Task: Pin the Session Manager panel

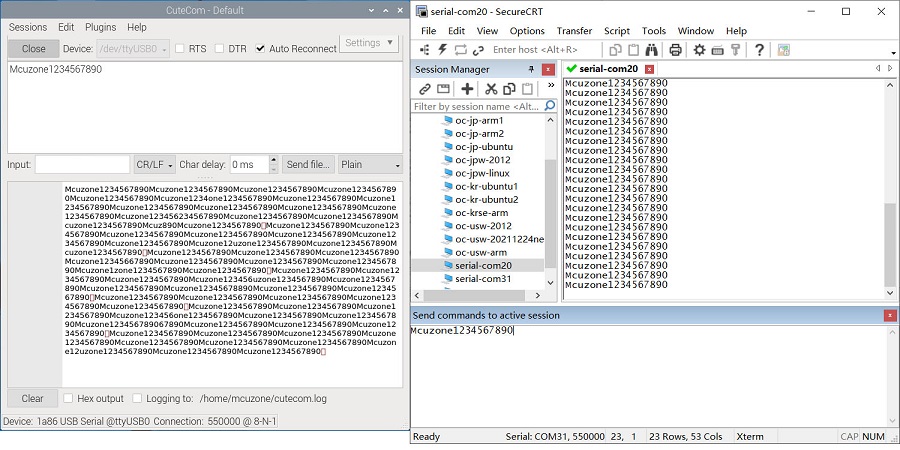Action: tap(532, 69)
